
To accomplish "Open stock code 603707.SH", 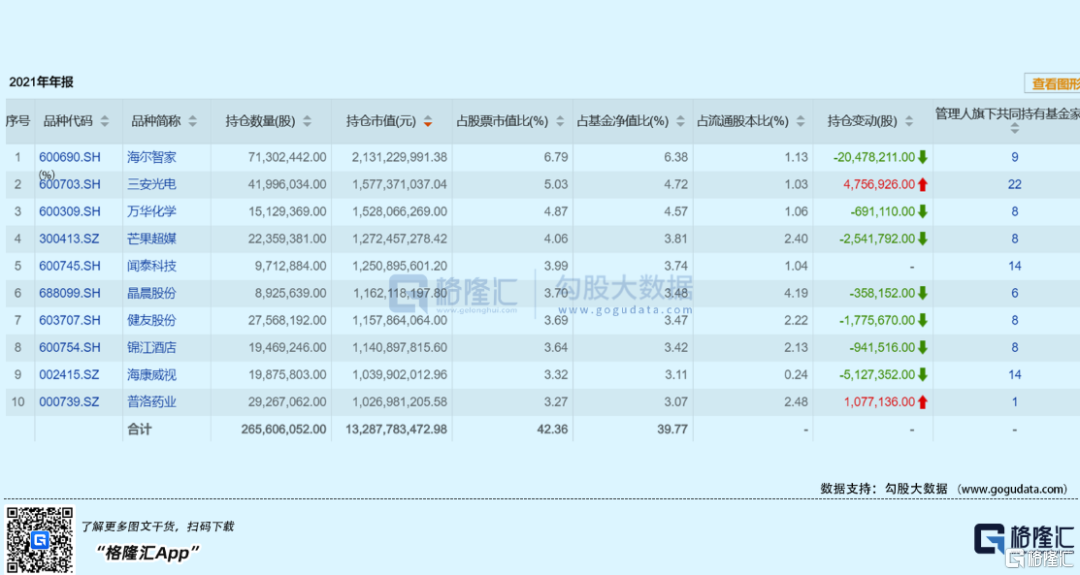I will point(70,320).
